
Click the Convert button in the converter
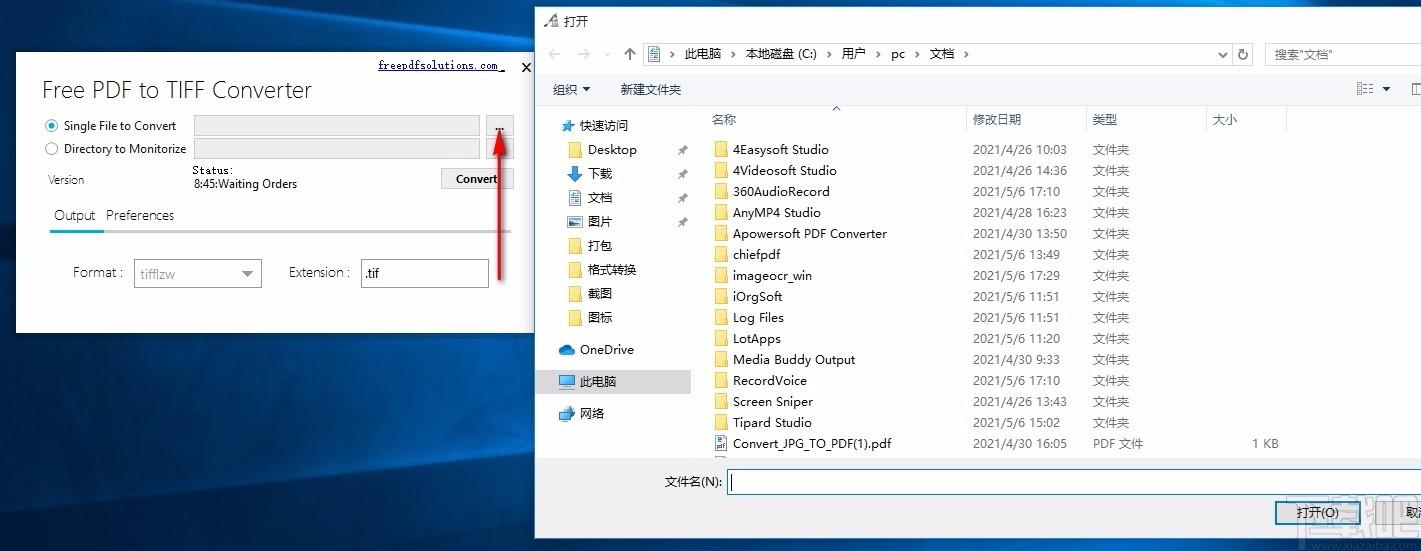tap(477, 179)
